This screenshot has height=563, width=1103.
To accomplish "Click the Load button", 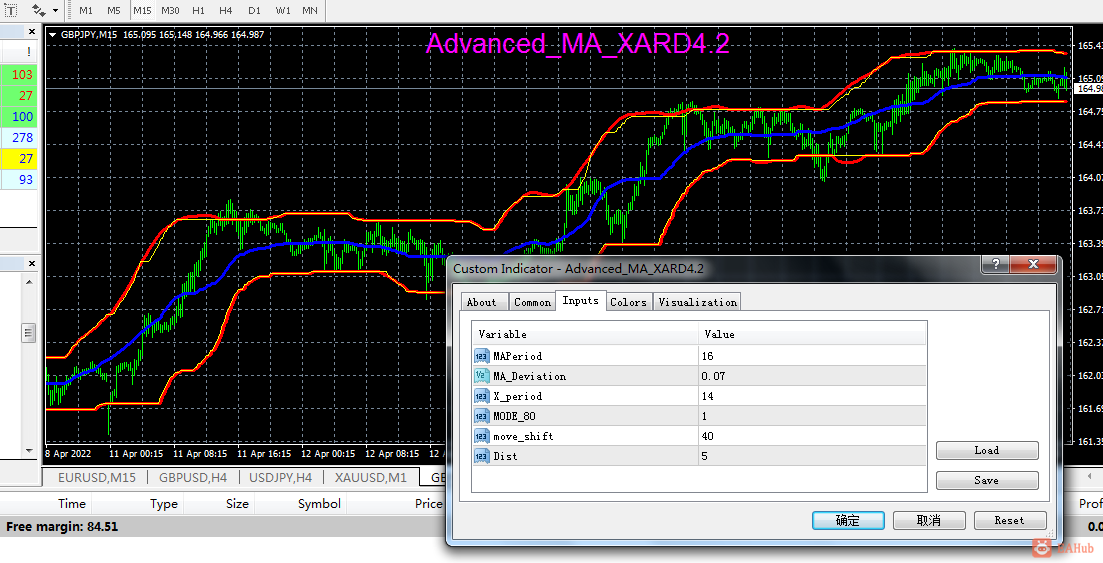I will 987,450.
